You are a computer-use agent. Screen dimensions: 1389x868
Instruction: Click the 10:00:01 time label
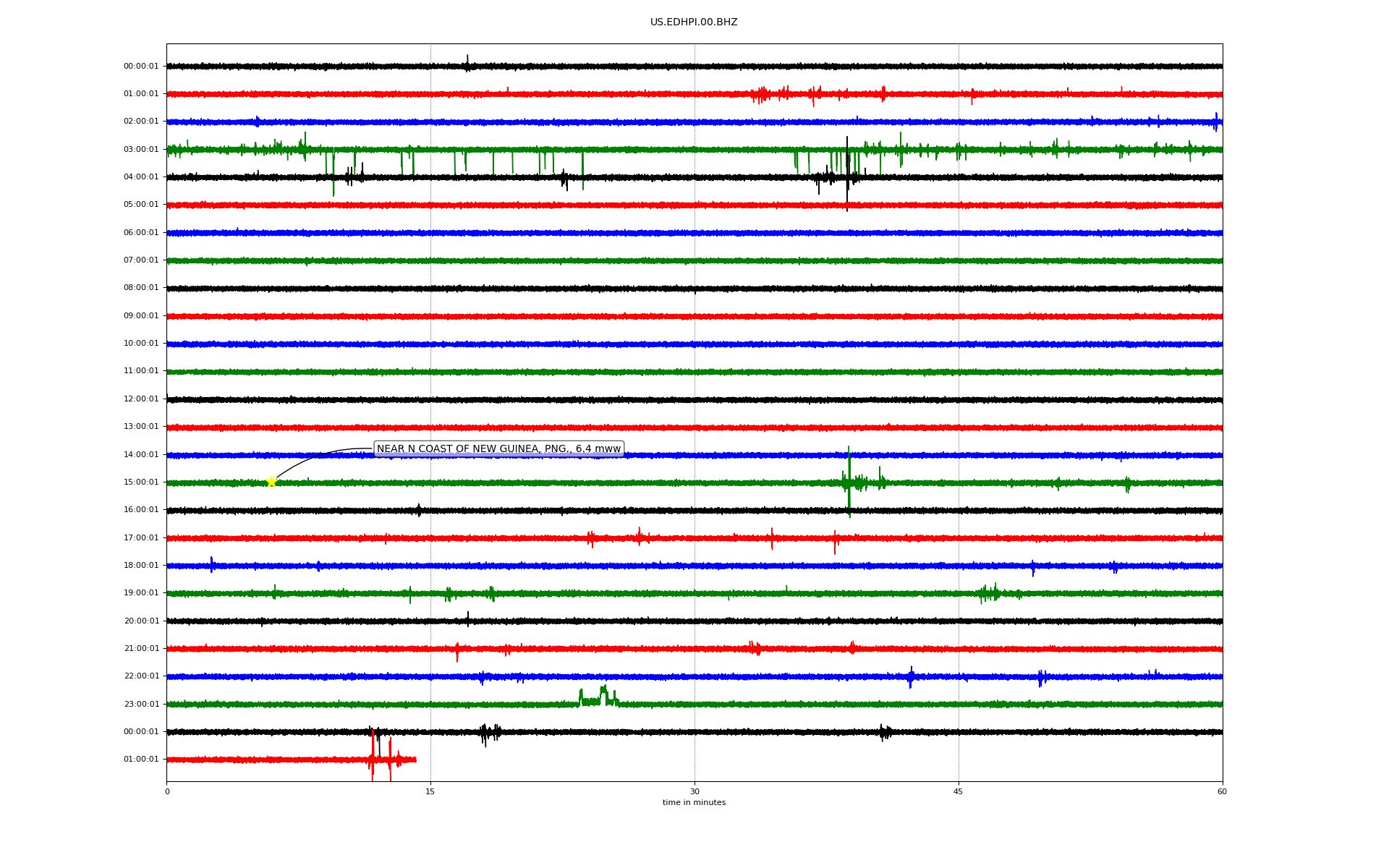[x=141, y=343]
